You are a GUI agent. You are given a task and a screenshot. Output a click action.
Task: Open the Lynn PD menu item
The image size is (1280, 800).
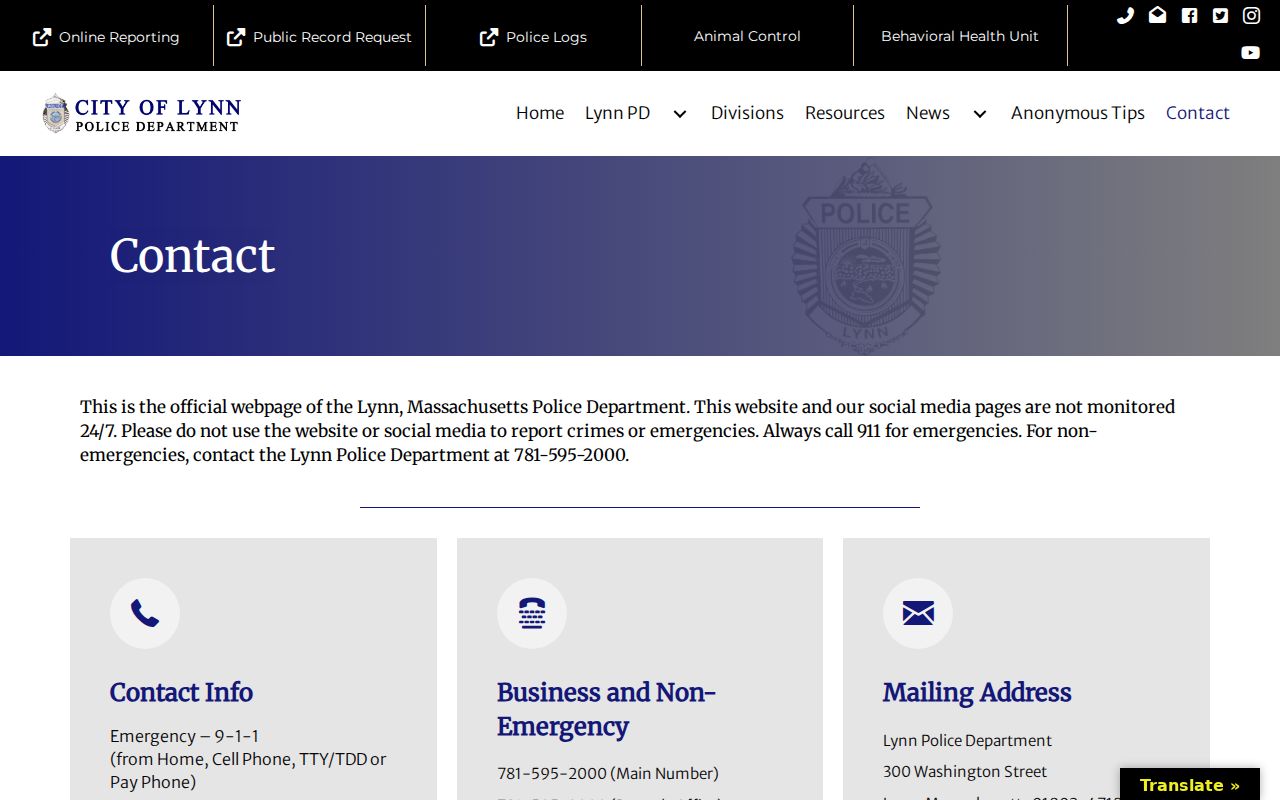(x=617, y=113)
